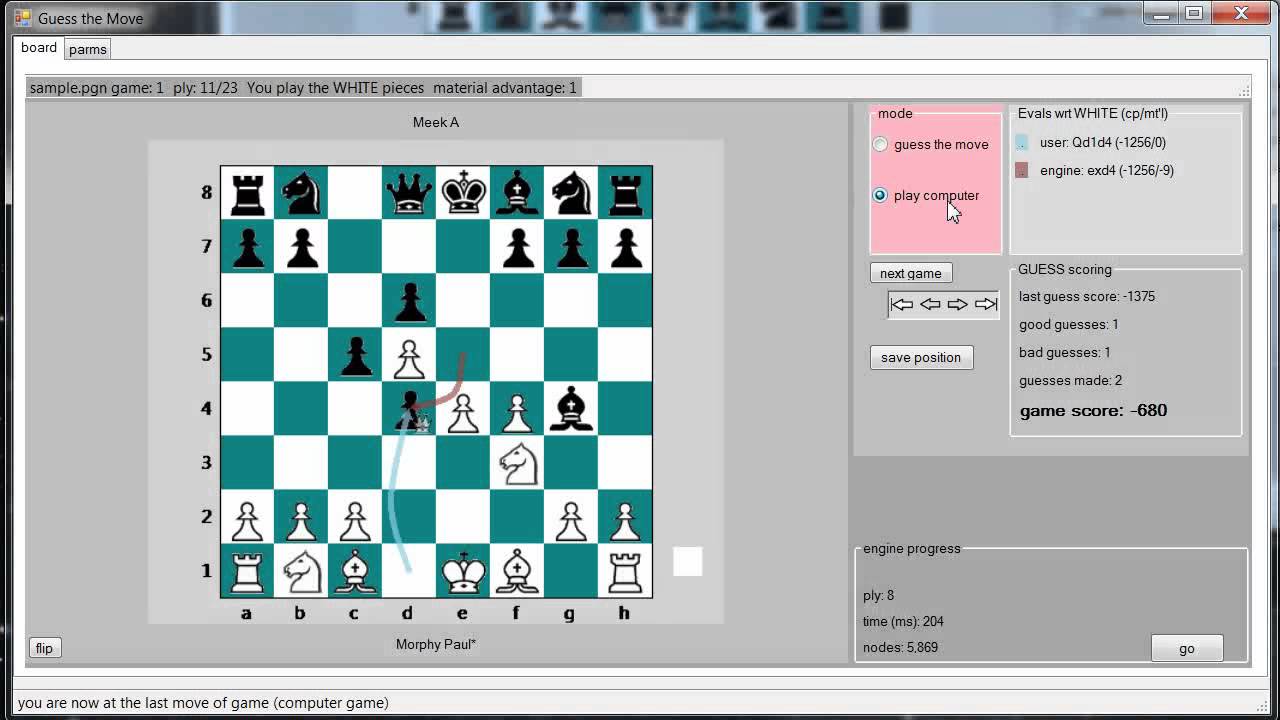
Task: Select the black rook on a8
Action: tap(247, 192)
